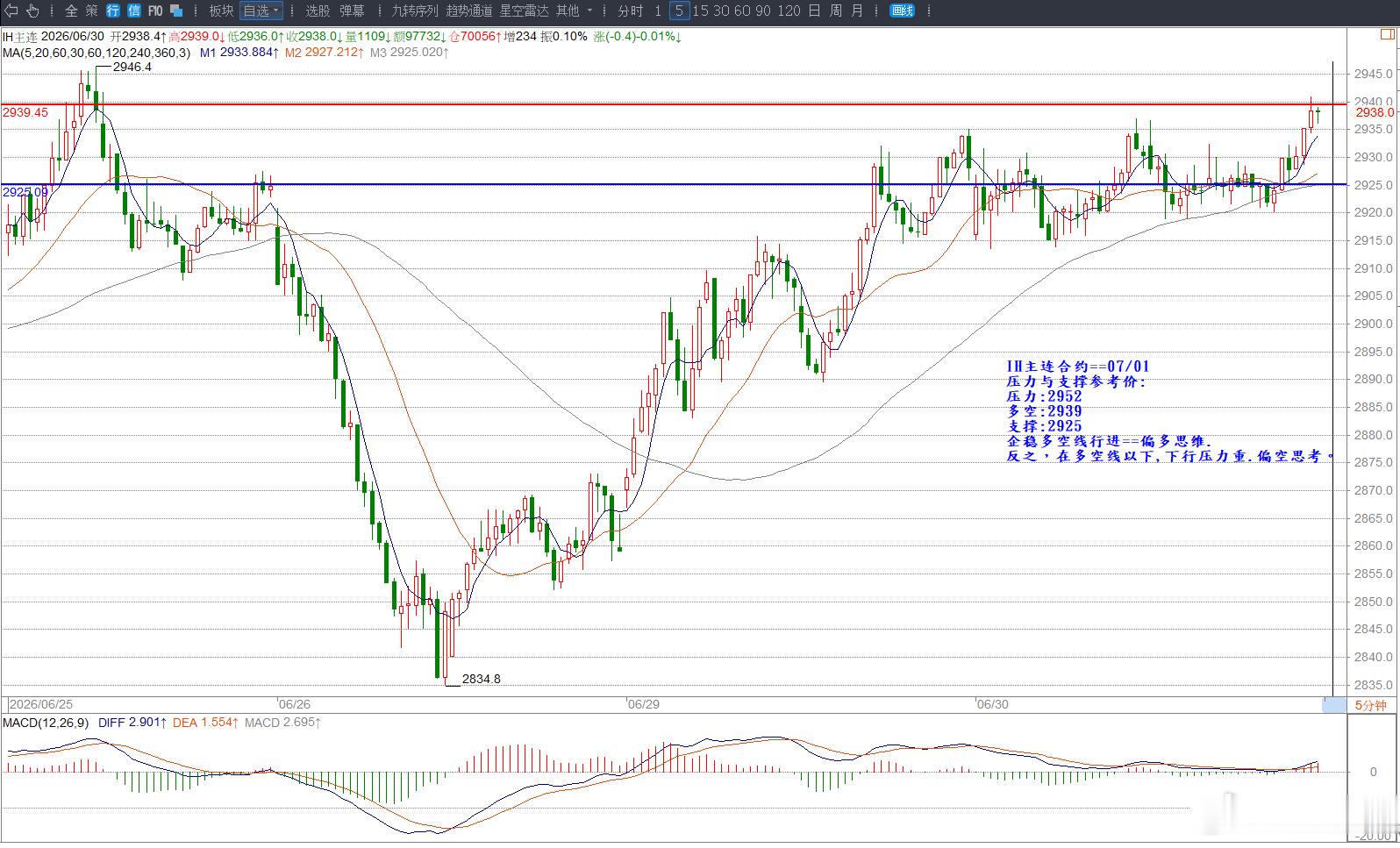
Task: Open the blue 行 quotes icon
Action: (x=113, y=11)
